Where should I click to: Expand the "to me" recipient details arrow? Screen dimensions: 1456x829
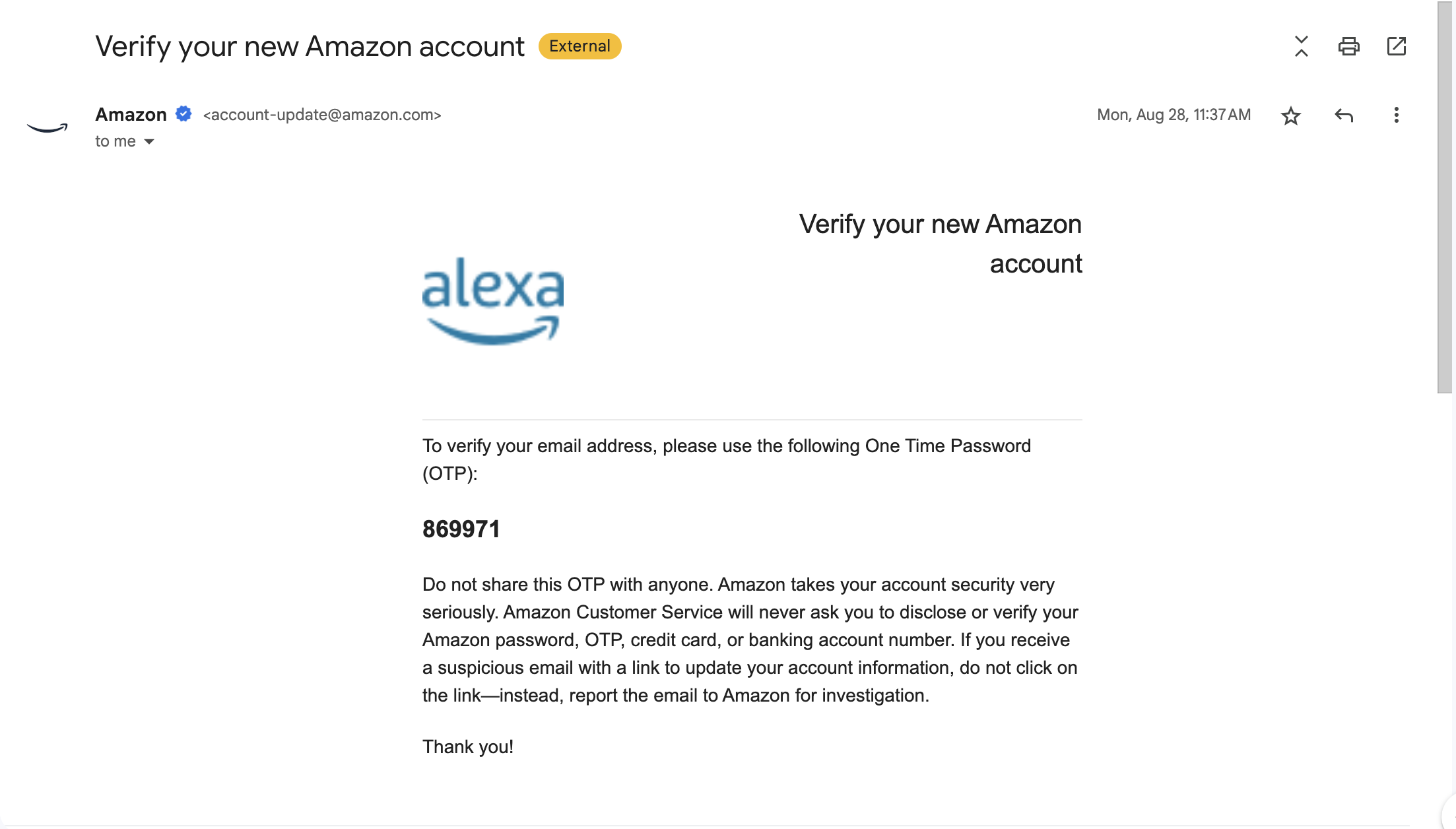(x=149, y=142)
